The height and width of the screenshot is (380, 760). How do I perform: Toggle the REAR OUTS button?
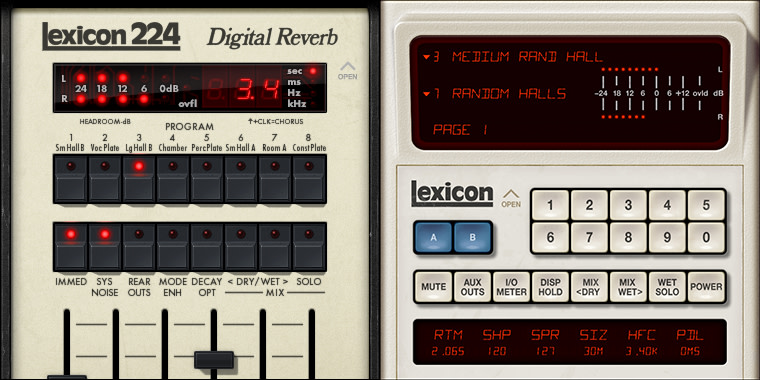pos(139,247)
